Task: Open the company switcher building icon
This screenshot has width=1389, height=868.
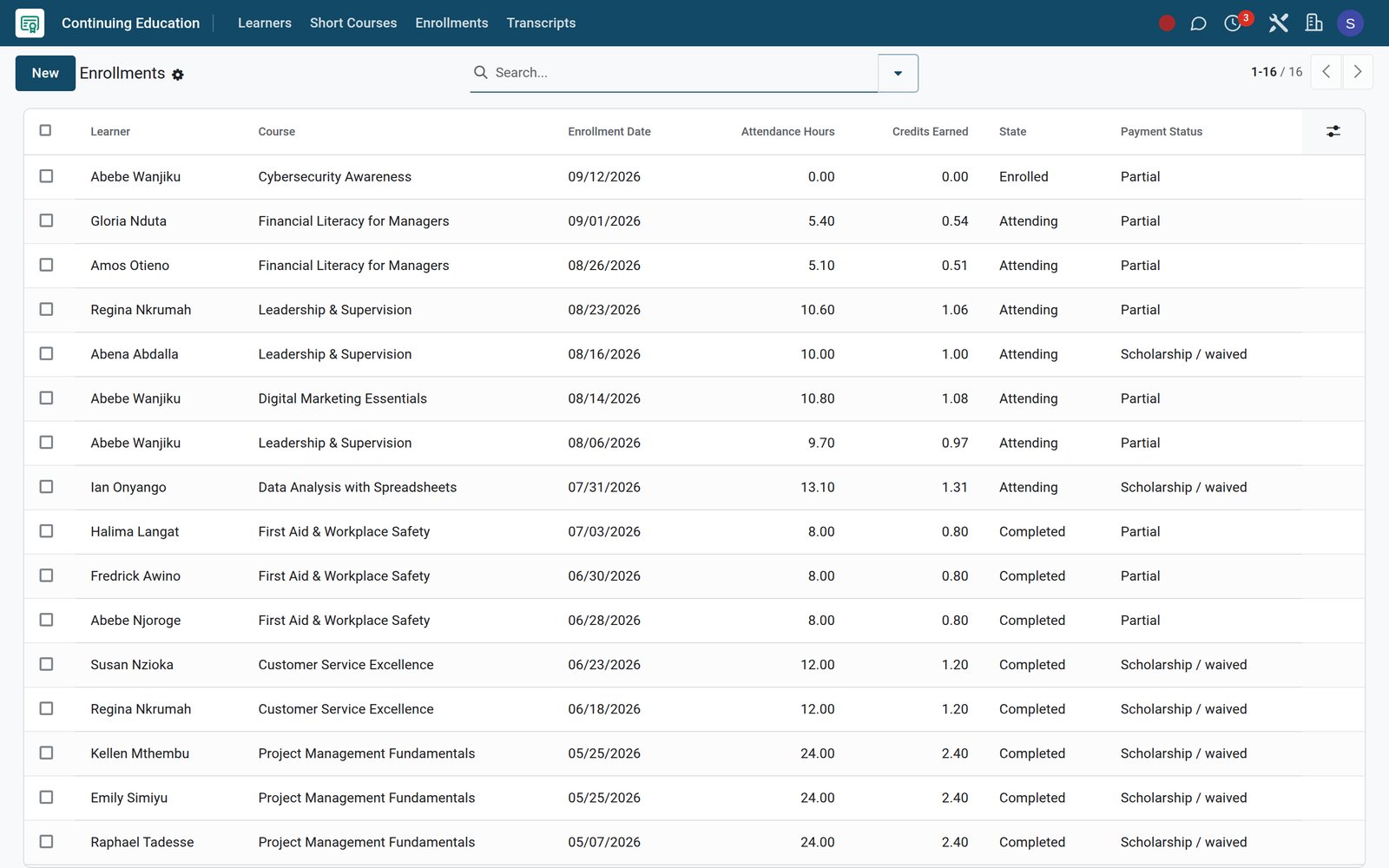Action: pyautogui.click(x=1313, y=23)
